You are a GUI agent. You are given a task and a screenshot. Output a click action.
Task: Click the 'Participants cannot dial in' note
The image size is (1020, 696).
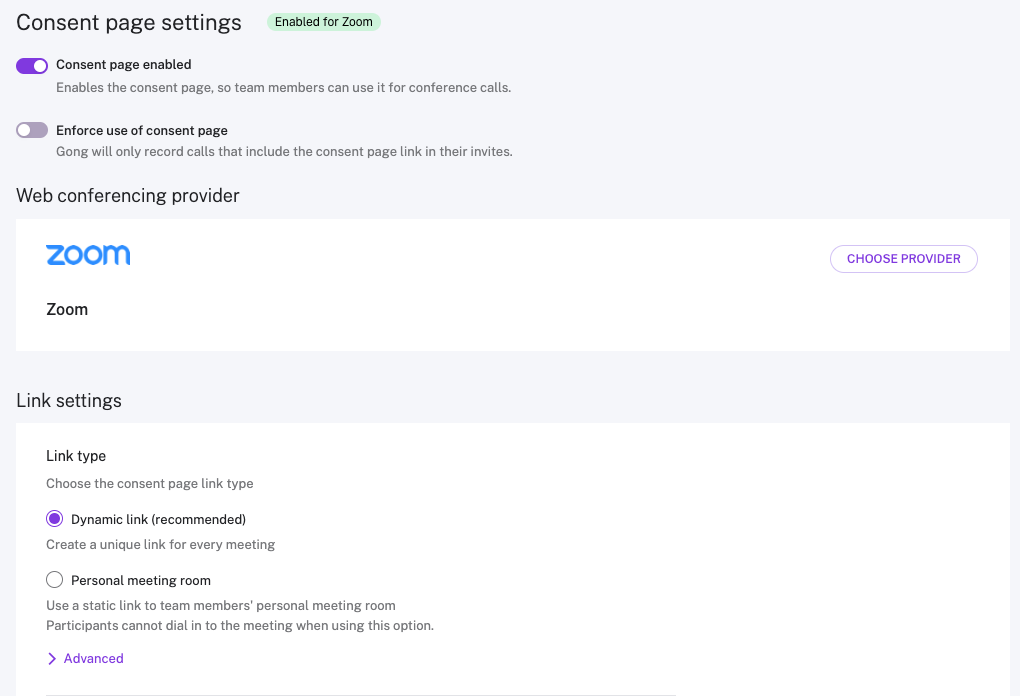(x=240, y=626)
